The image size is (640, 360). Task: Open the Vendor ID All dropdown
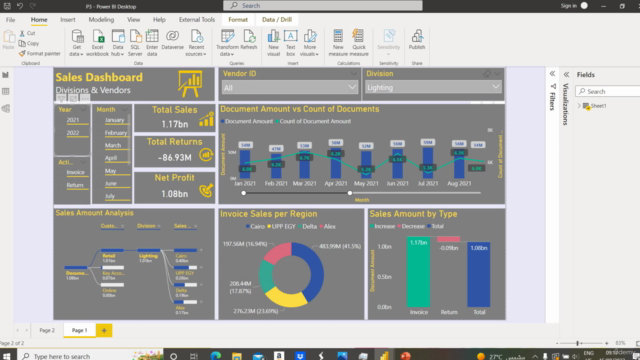click(290, 88)
